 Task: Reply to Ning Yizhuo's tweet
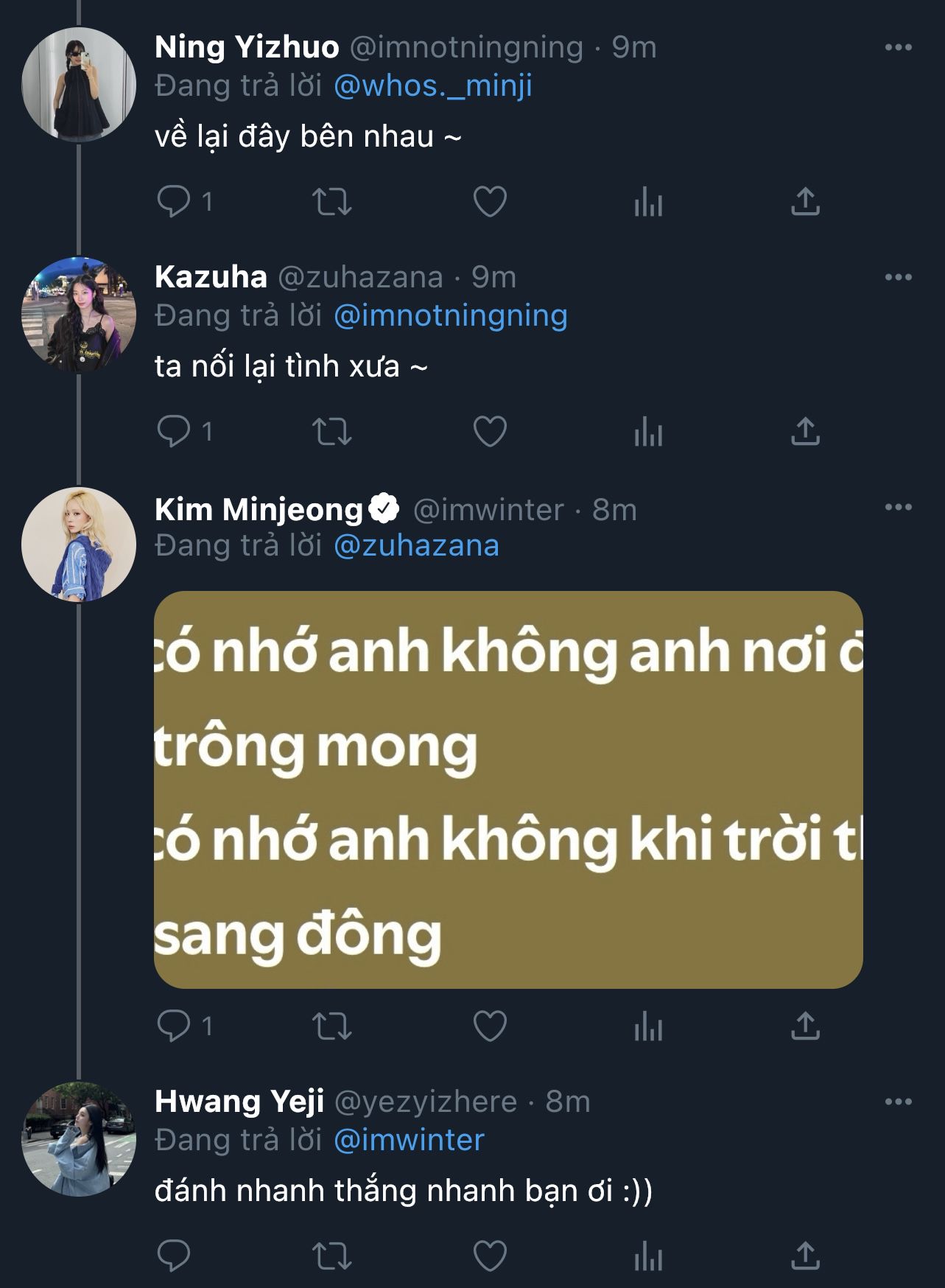[174, 201]
